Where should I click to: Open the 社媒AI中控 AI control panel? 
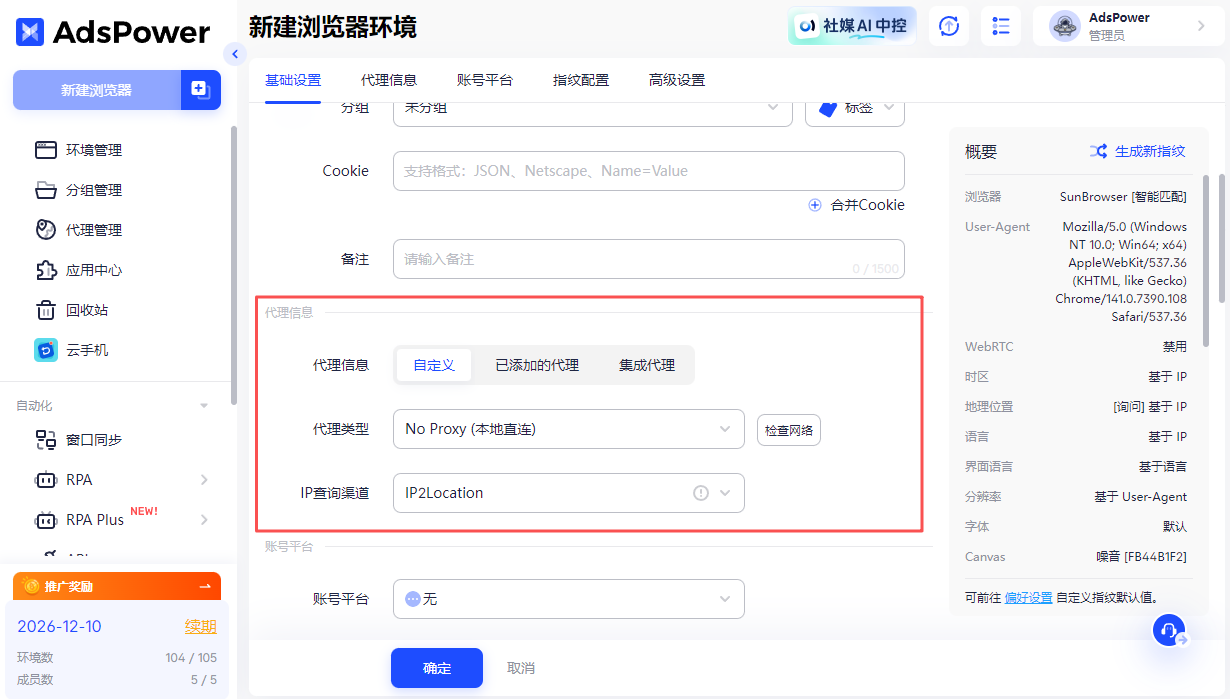point(851,25)
